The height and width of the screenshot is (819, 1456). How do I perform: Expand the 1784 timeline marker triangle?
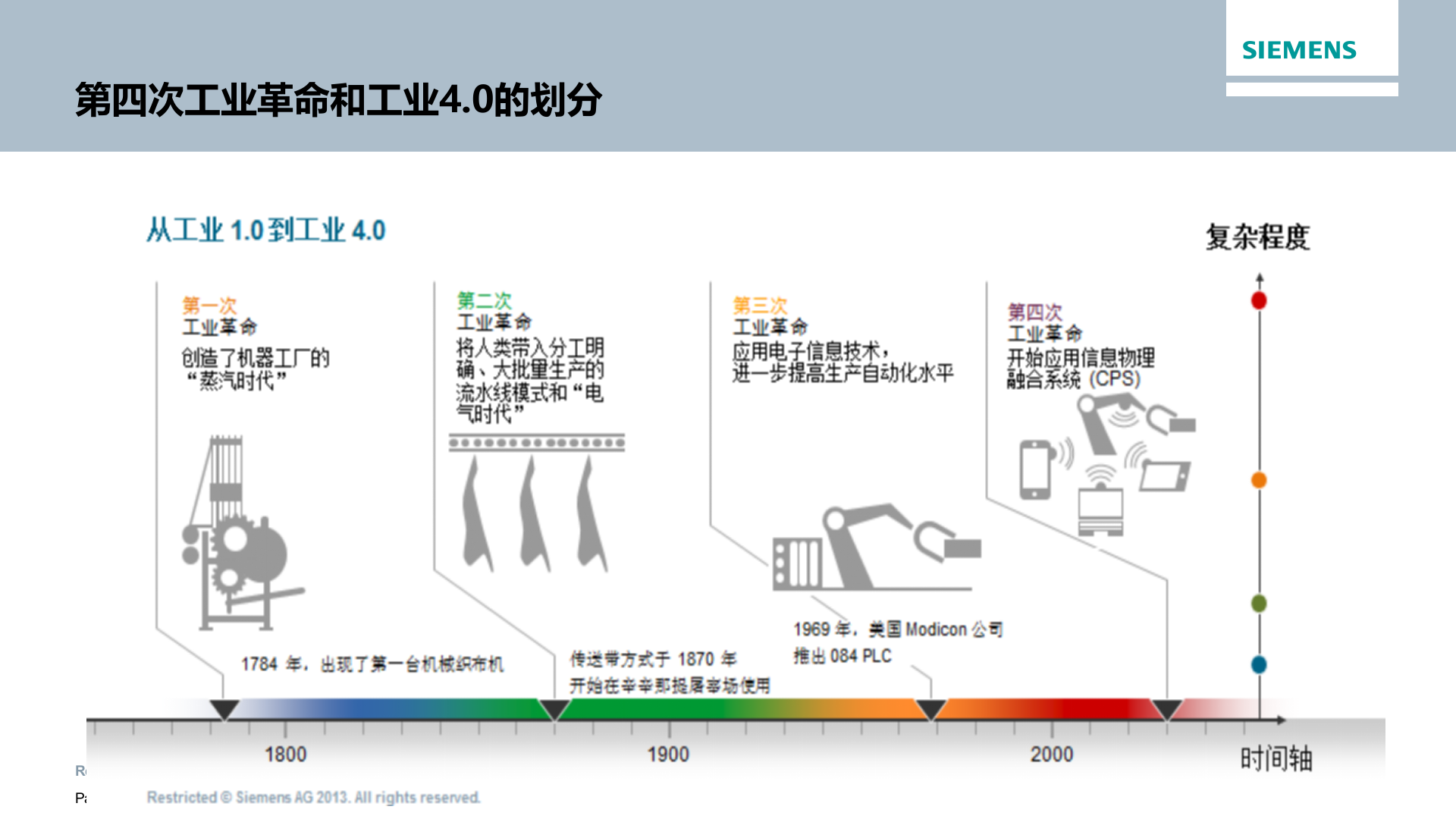point(224,708)
